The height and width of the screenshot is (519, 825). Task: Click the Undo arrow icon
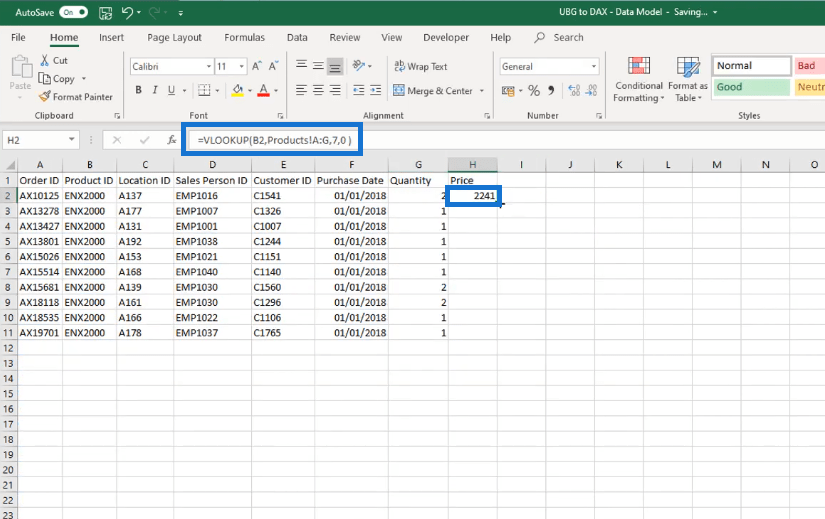tap(127, 13)
